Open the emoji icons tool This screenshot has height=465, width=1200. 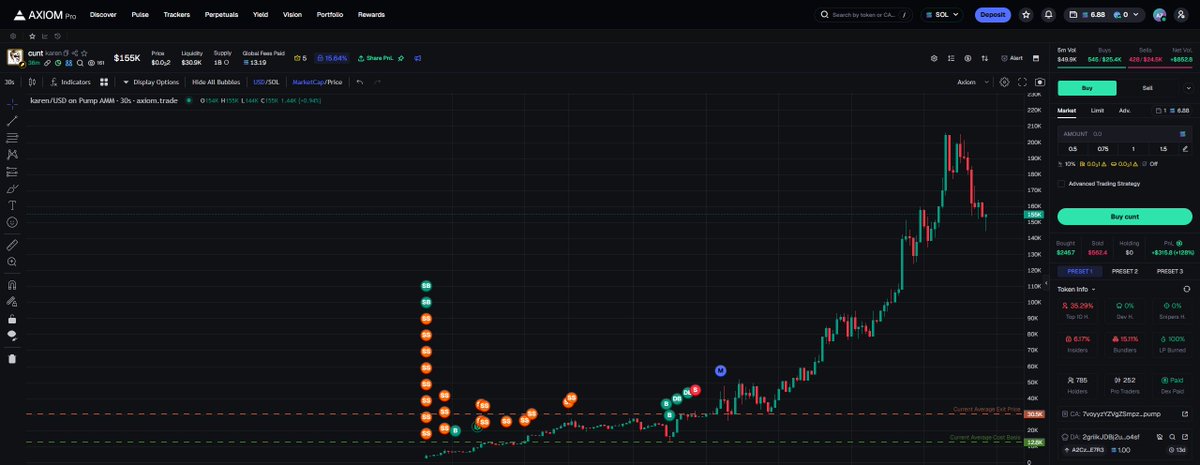(12, 222)
